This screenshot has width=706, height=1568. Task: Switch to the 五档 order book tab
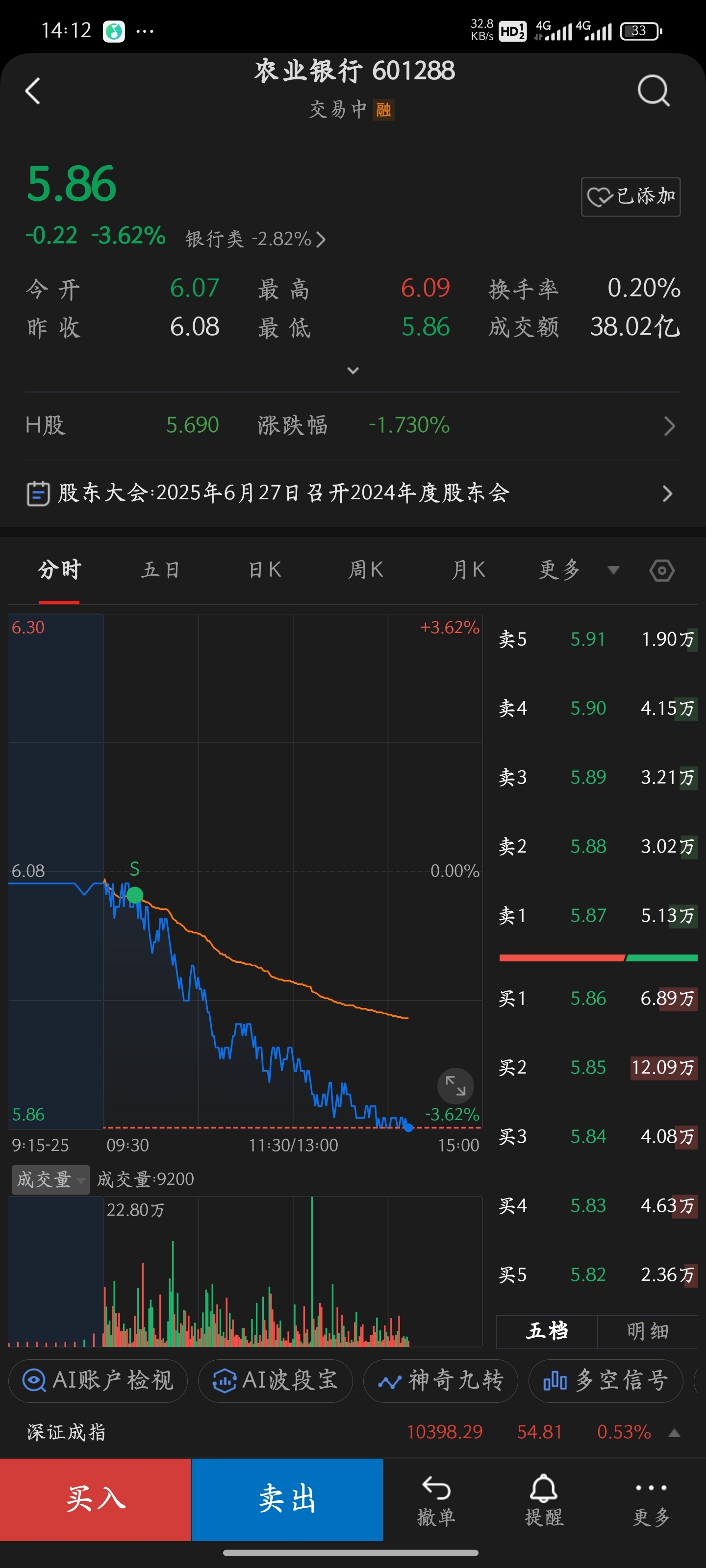point(546,1331)
